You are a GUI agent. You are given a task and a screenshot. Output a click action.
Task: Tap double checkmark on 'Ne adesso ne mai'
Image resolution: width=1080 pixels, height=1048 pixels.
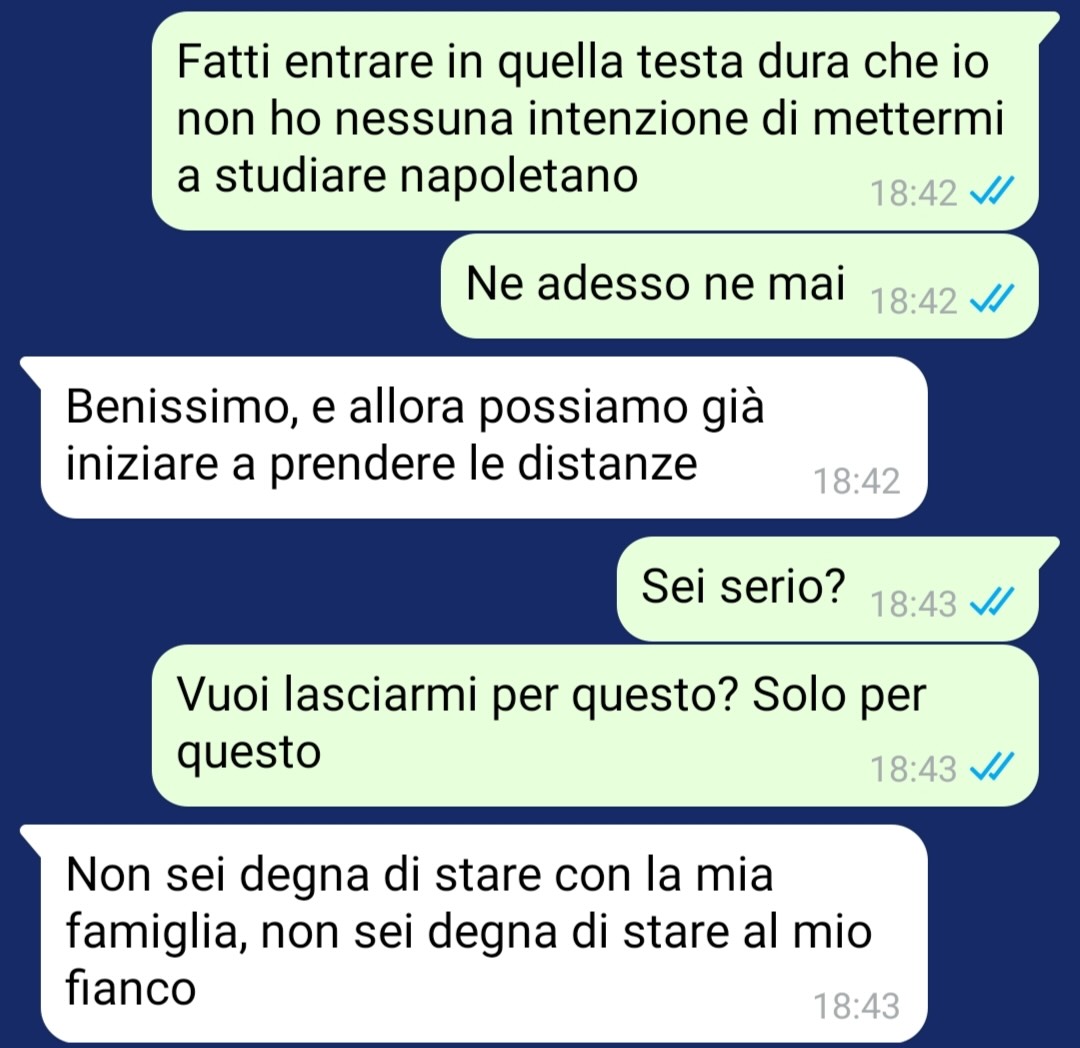pos(992,300)
